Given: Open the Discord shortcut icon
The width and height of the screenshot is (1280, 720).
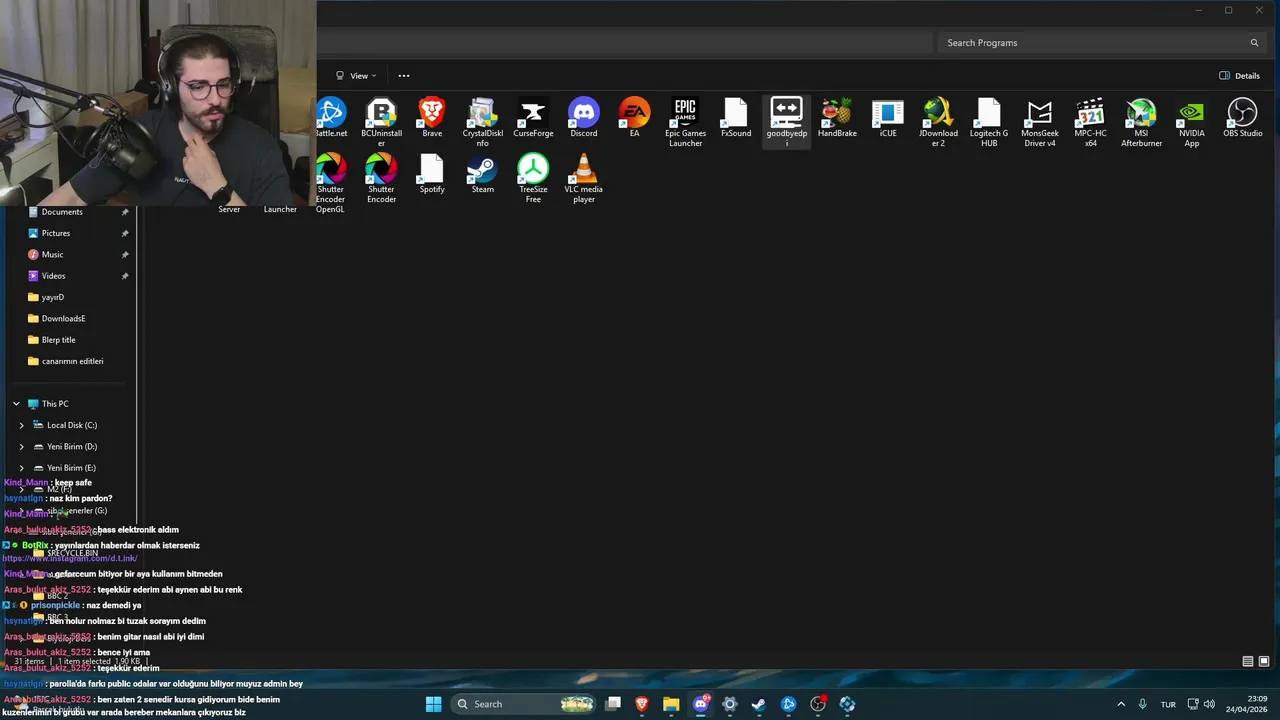Looking at the screenshot, I should (x=584, y=118).
